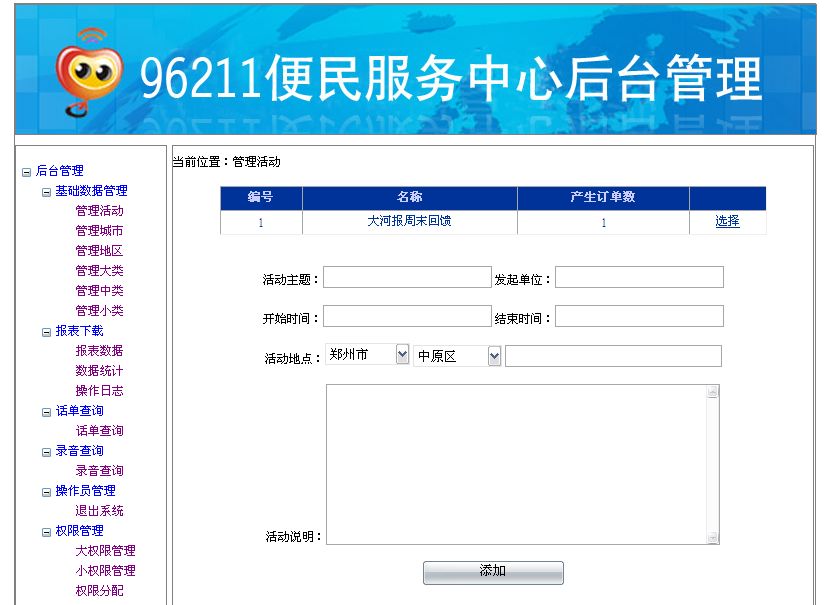Click 退出系统 to log out

(x=99, y=511)
